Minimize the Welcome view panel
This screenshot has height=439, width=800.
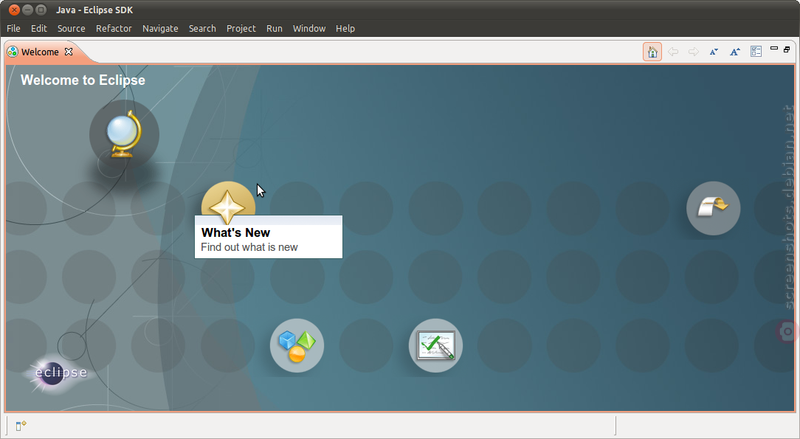[x=774, y=48]
